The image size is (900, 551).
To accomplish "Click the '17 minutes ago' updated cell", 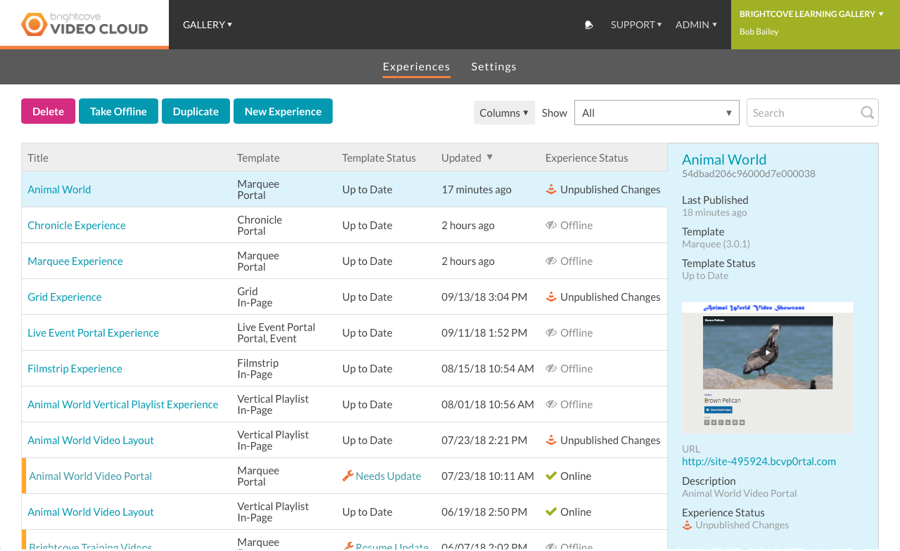I will point(476,189).
